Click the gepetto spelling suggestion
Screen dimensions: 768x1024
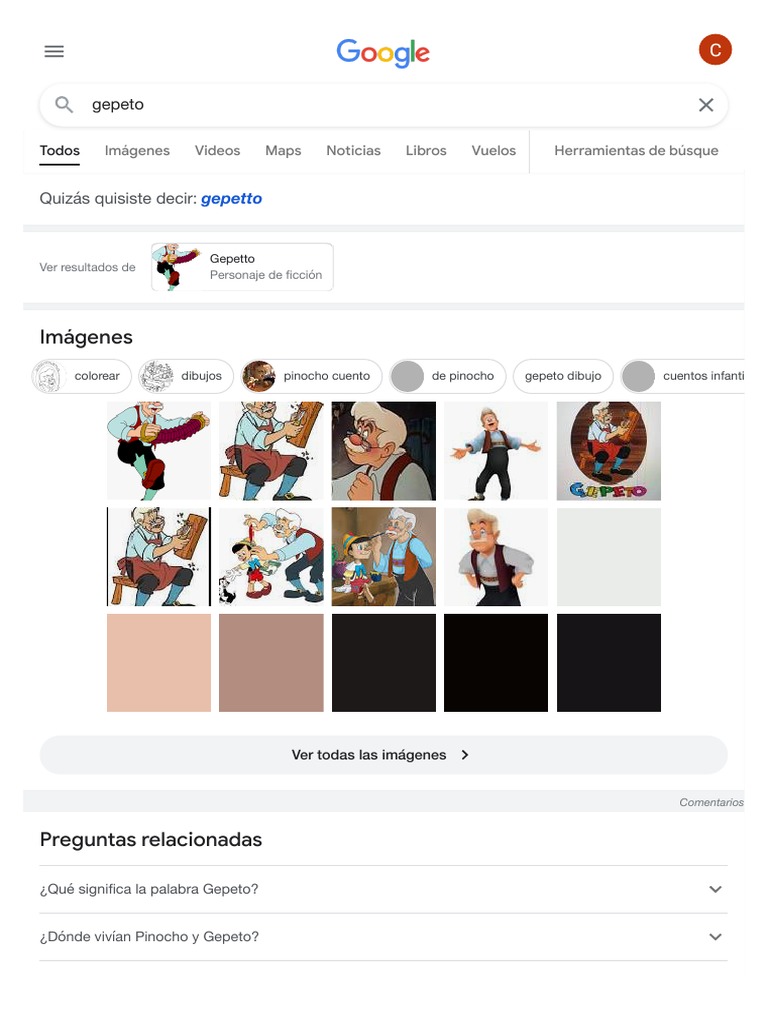(x=231, y=199)
